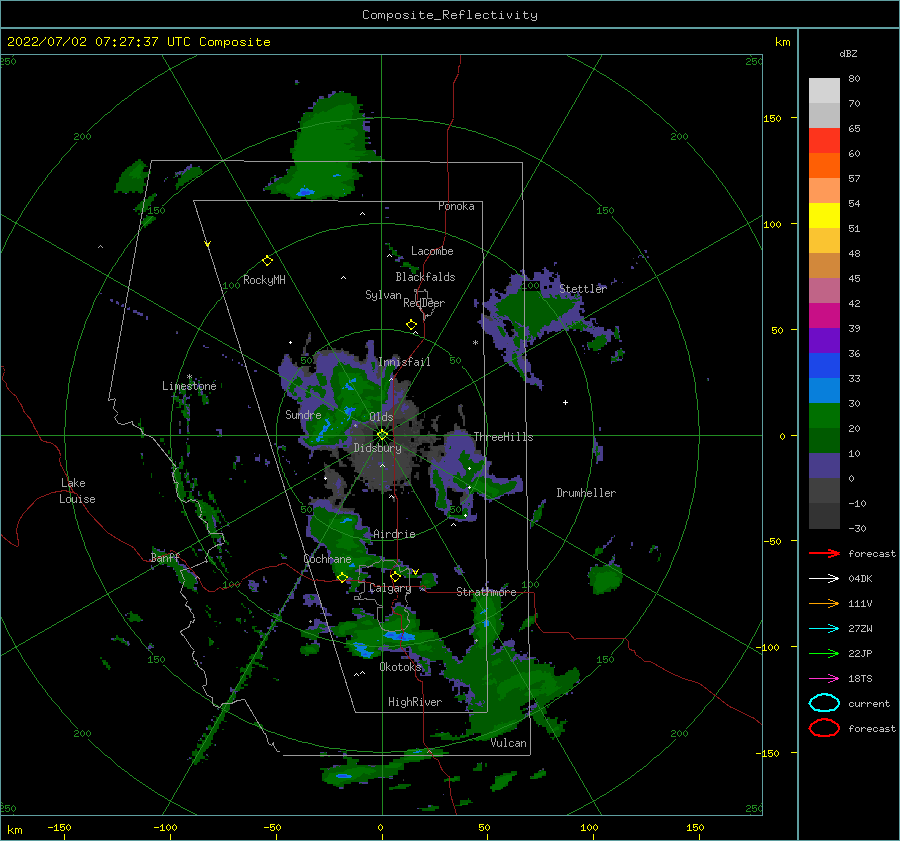
Task: Click the Cochrane town label
Action: pyautogui.click(x=327, y=559)
